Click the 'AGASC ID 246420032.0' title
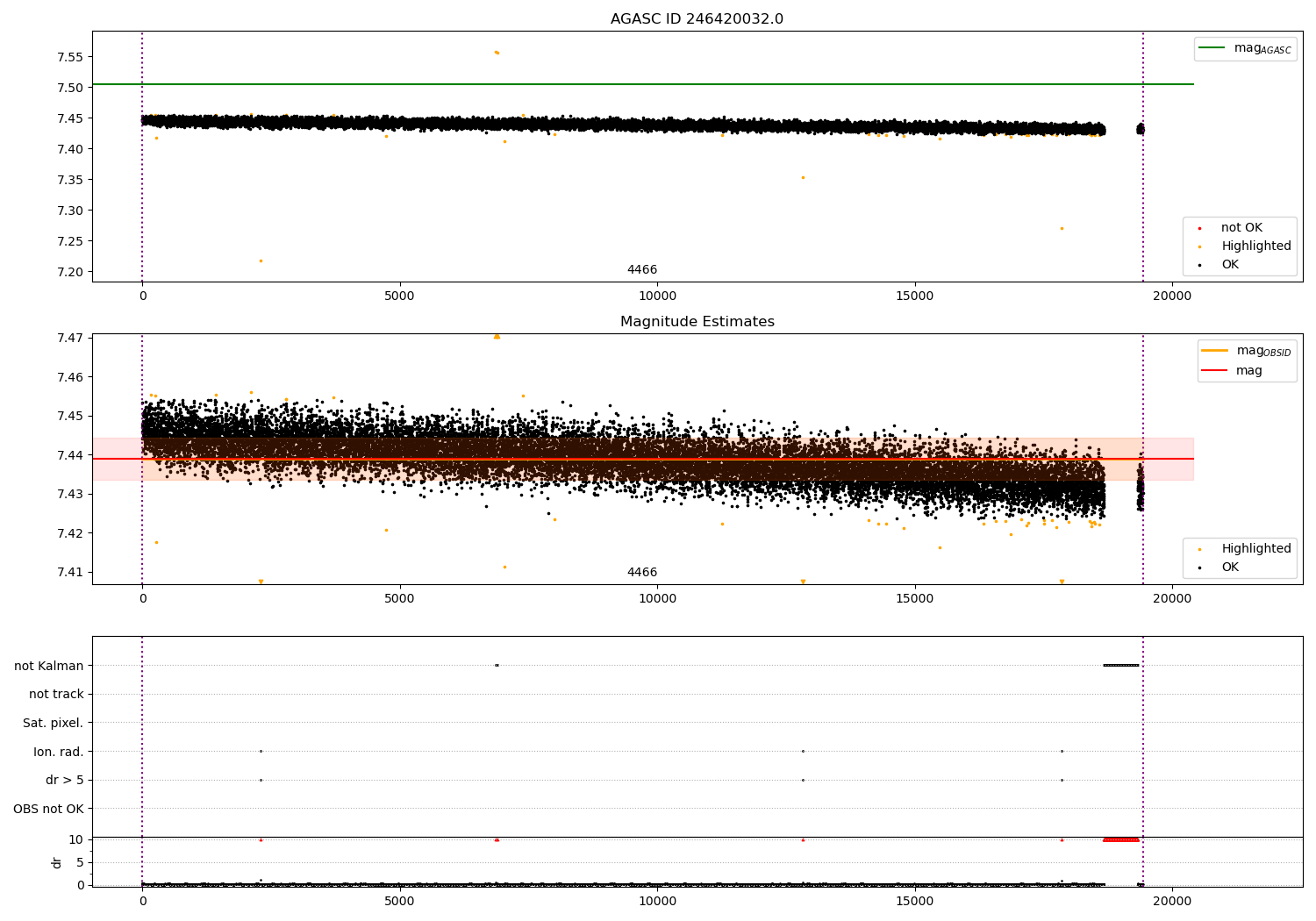 tap(697, 19)
